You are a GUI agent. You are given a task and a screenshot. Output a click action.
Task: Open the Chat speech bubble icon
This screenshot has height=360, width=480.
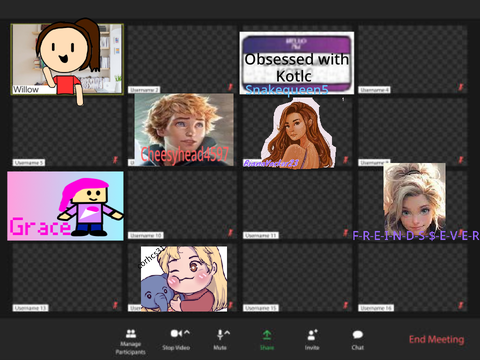coord(358,334)
